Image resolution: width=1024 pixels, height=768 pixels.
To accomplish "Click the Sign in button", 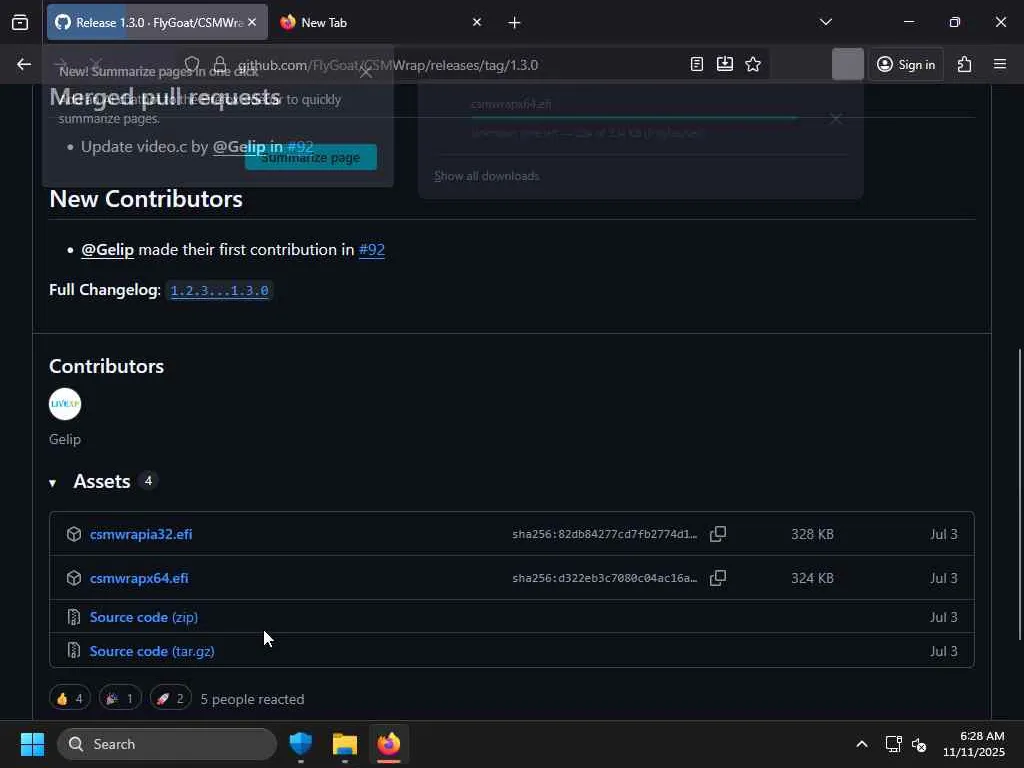I will [x=906, y=64].
